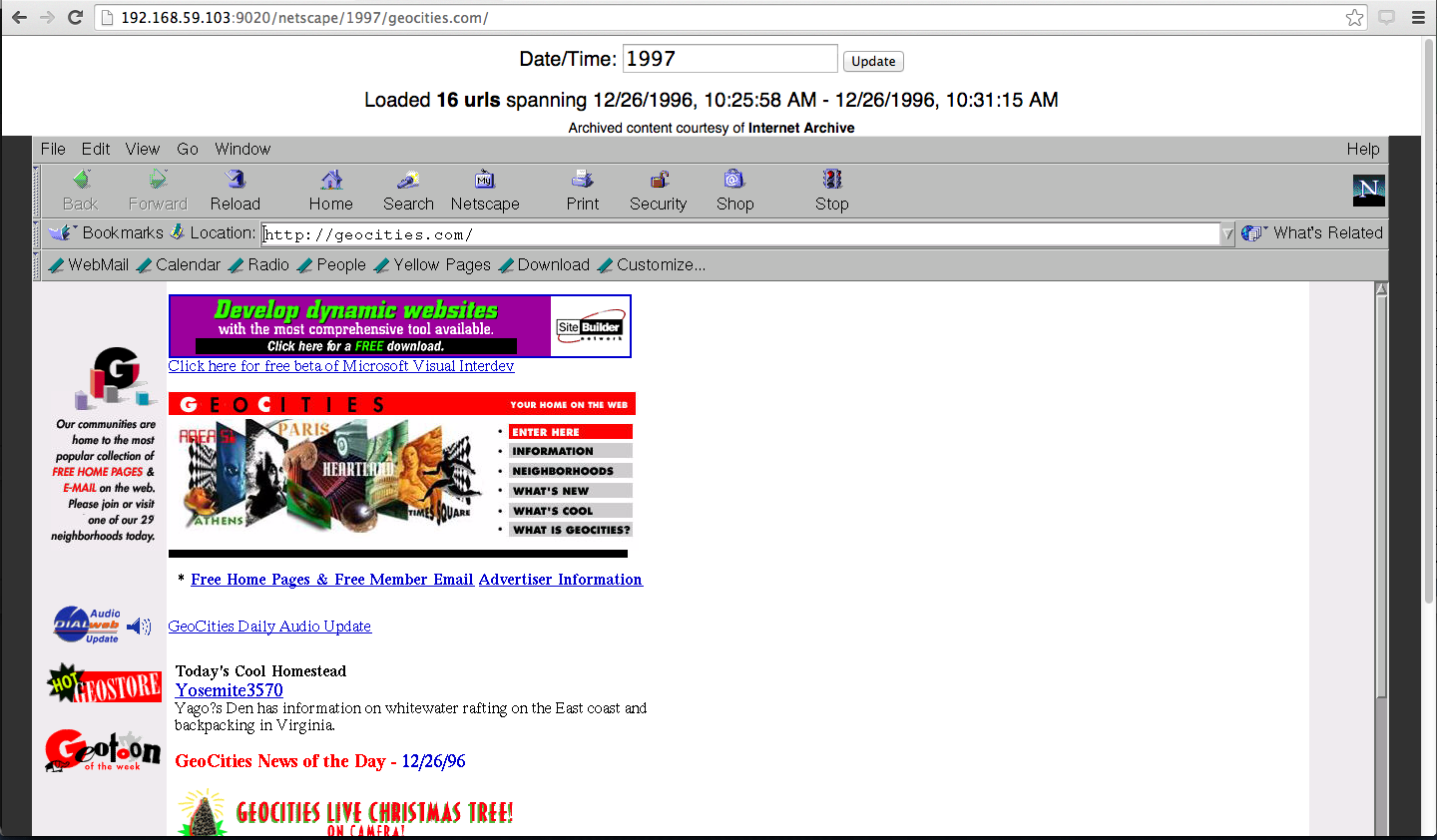
Task: Click the Chrome browser back arrow
Action: pos(20,18)
